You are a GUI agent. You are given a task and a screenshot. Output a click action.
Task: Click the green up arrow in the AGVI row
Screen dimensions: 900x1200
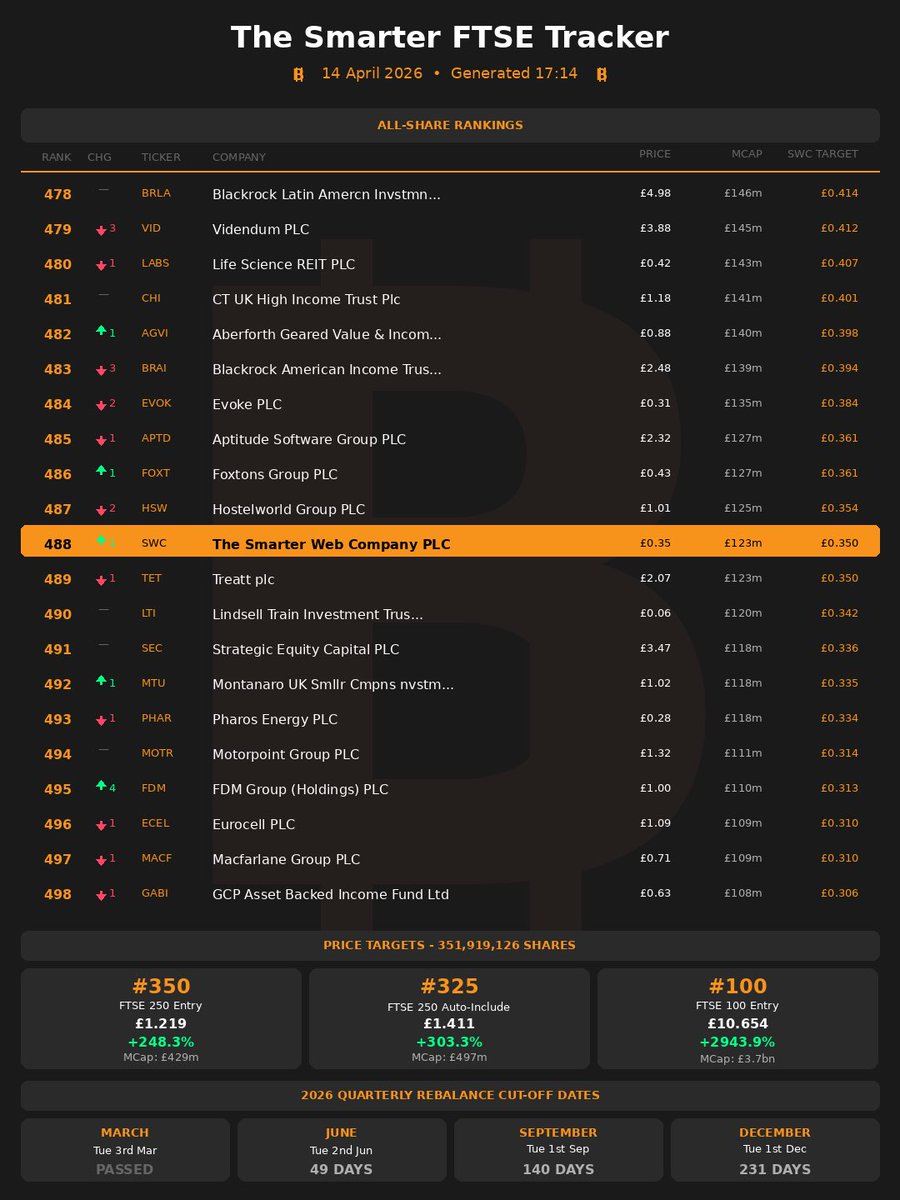pos(101,331)
